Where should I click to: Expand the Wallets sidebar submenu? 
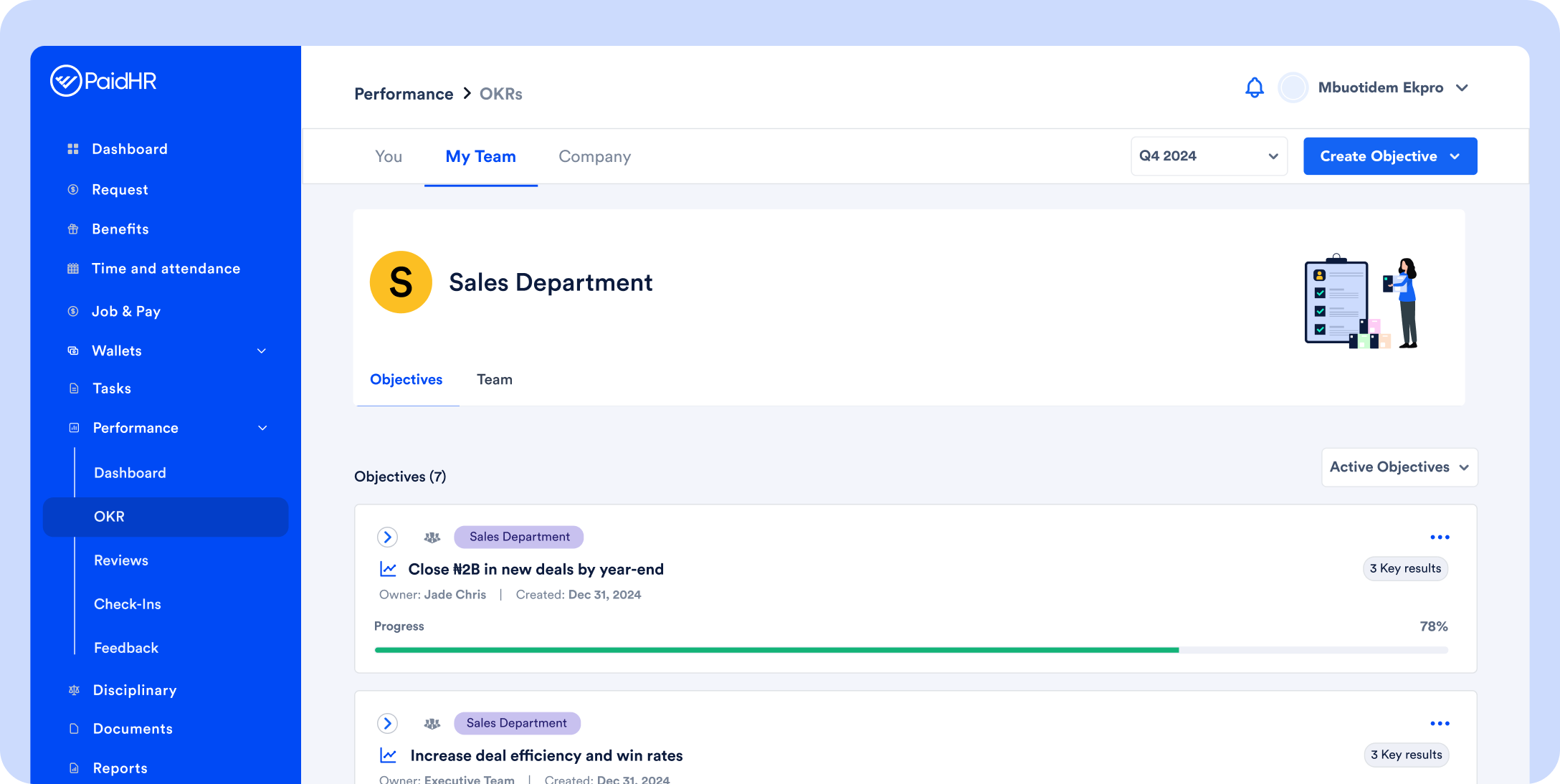(262, 351)
